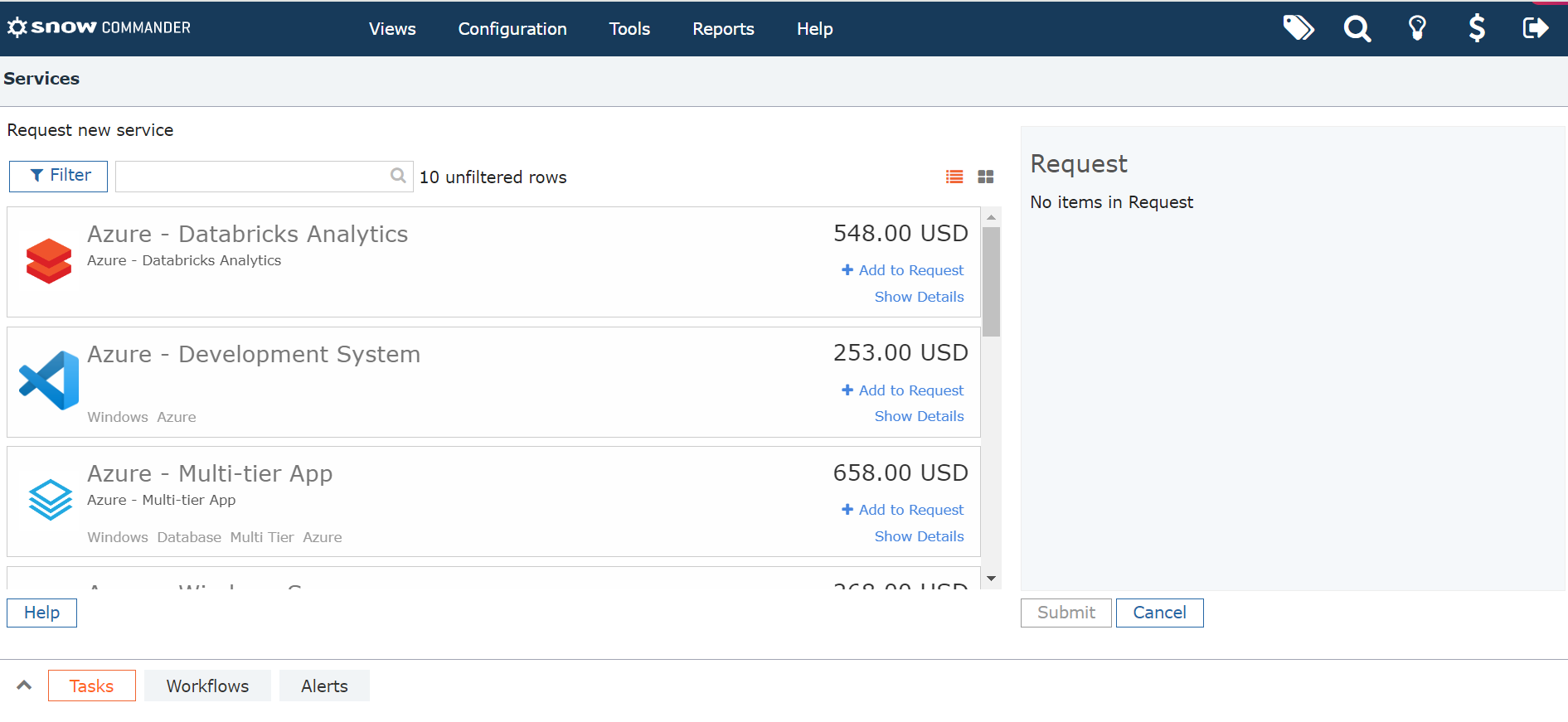Click the sign out arrow icon

pyautogui.click(x=1535, y=29)
